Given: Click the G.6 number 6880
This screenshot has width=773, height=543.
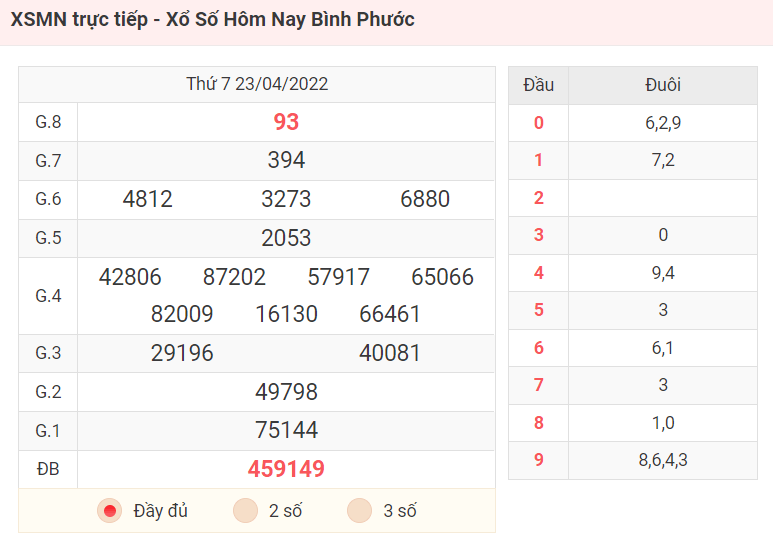Looking at the screenshot, I should click(x=425, y=199).
